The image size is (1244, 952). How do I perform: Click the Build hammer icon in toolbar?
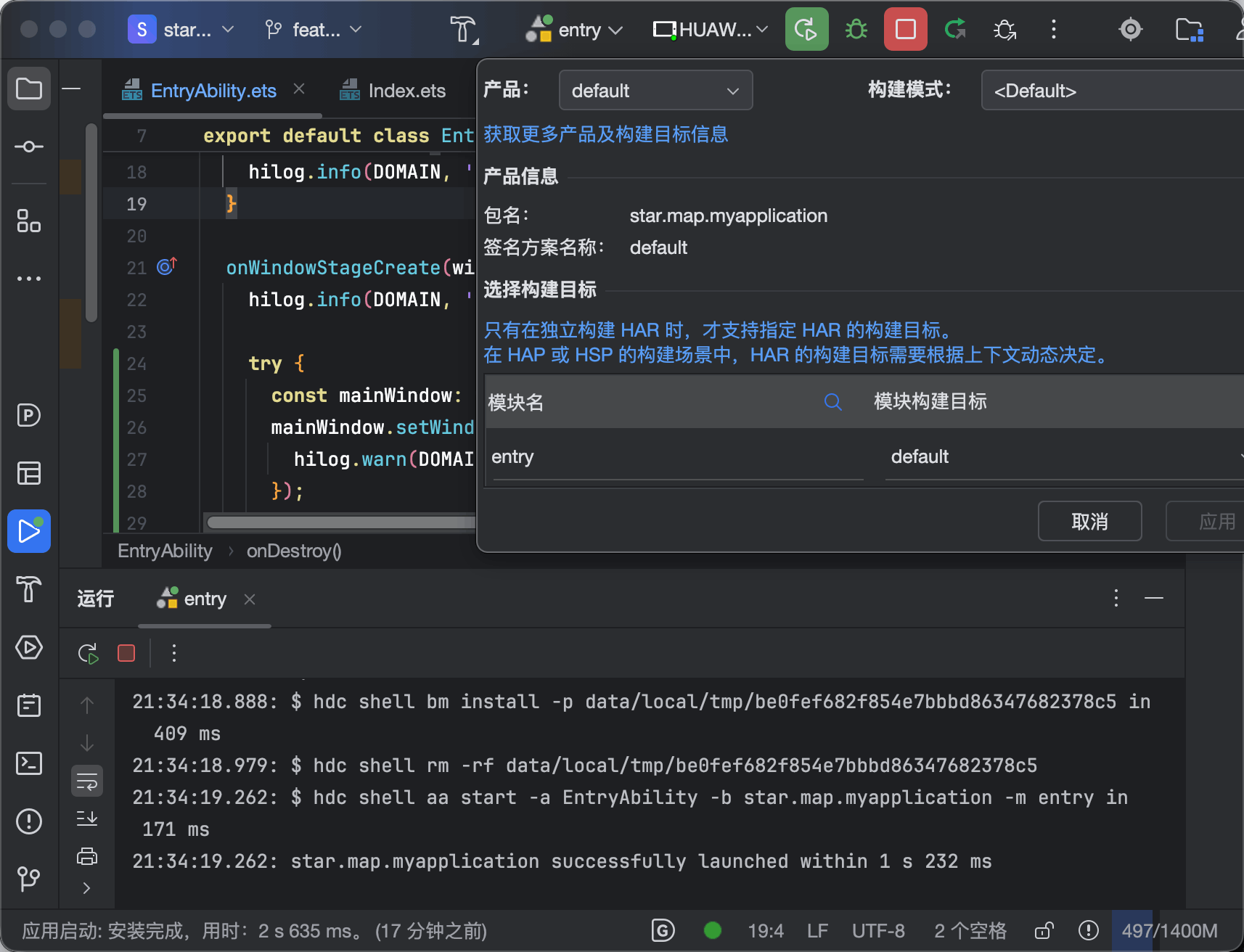pos(462,29)
